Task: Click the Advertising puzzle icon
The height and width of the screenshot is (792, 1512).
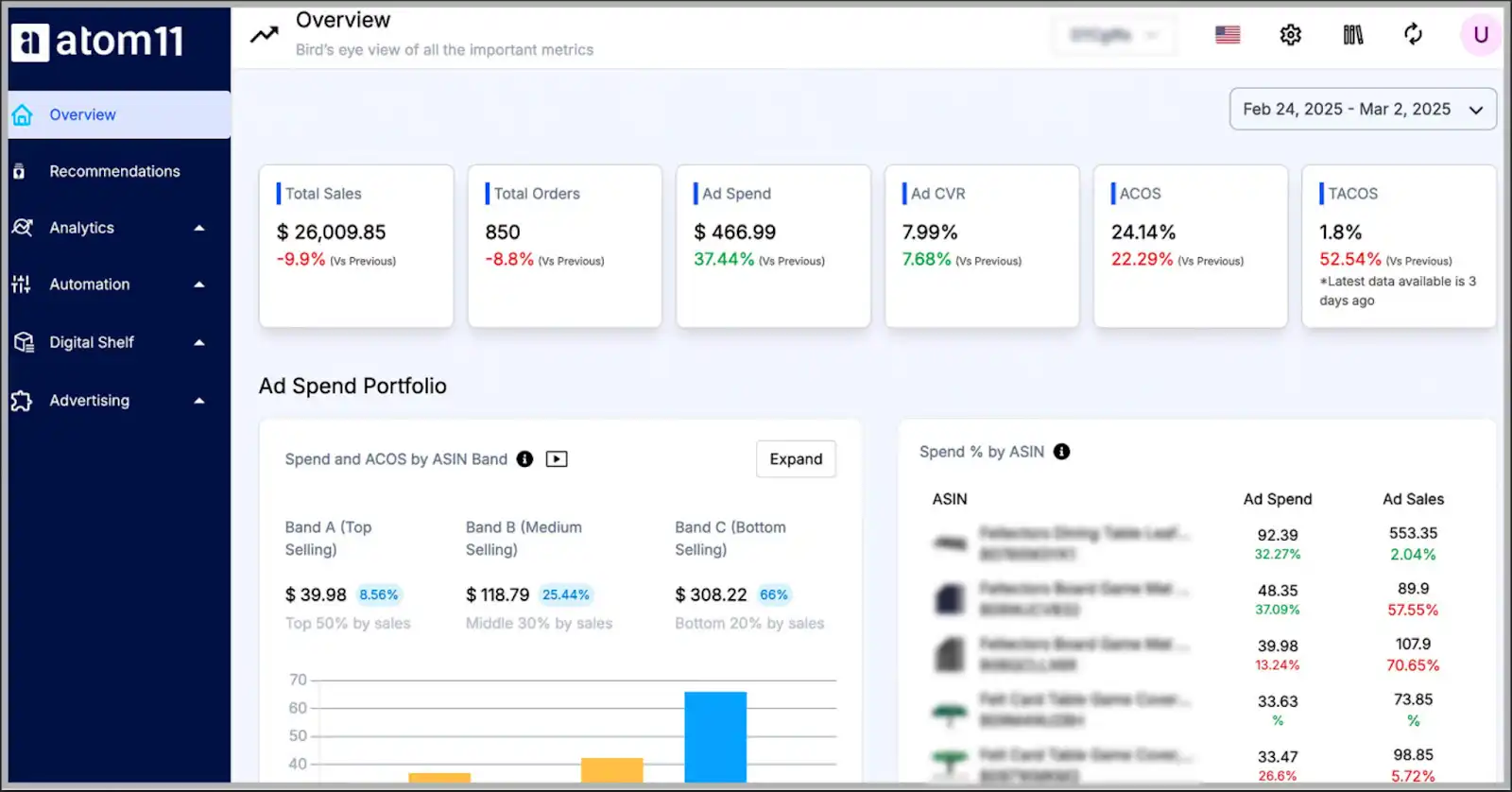Action: [x=22, y=401]
